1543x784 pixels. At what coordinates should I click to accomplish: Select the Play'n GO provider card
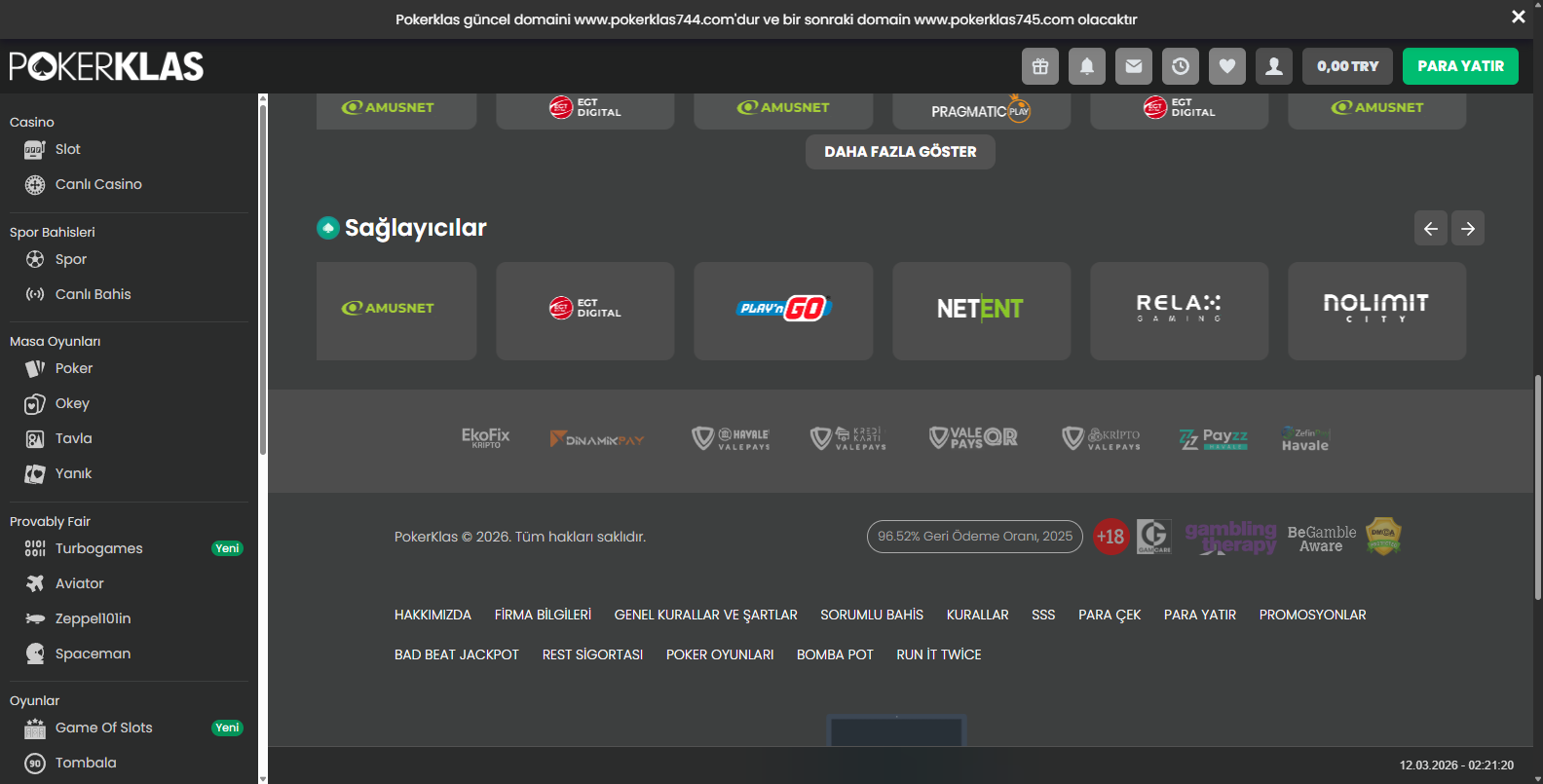[783, 311]
